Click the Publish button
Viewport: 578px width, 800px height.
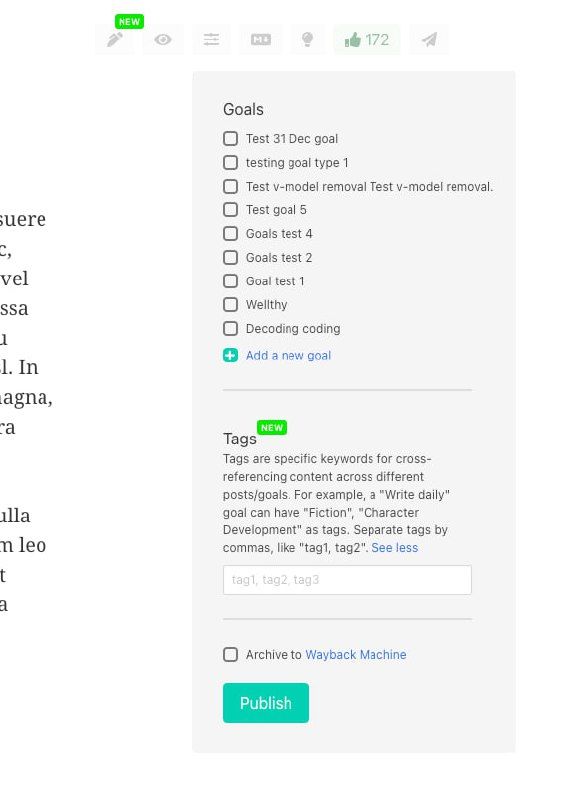(265, 703)
